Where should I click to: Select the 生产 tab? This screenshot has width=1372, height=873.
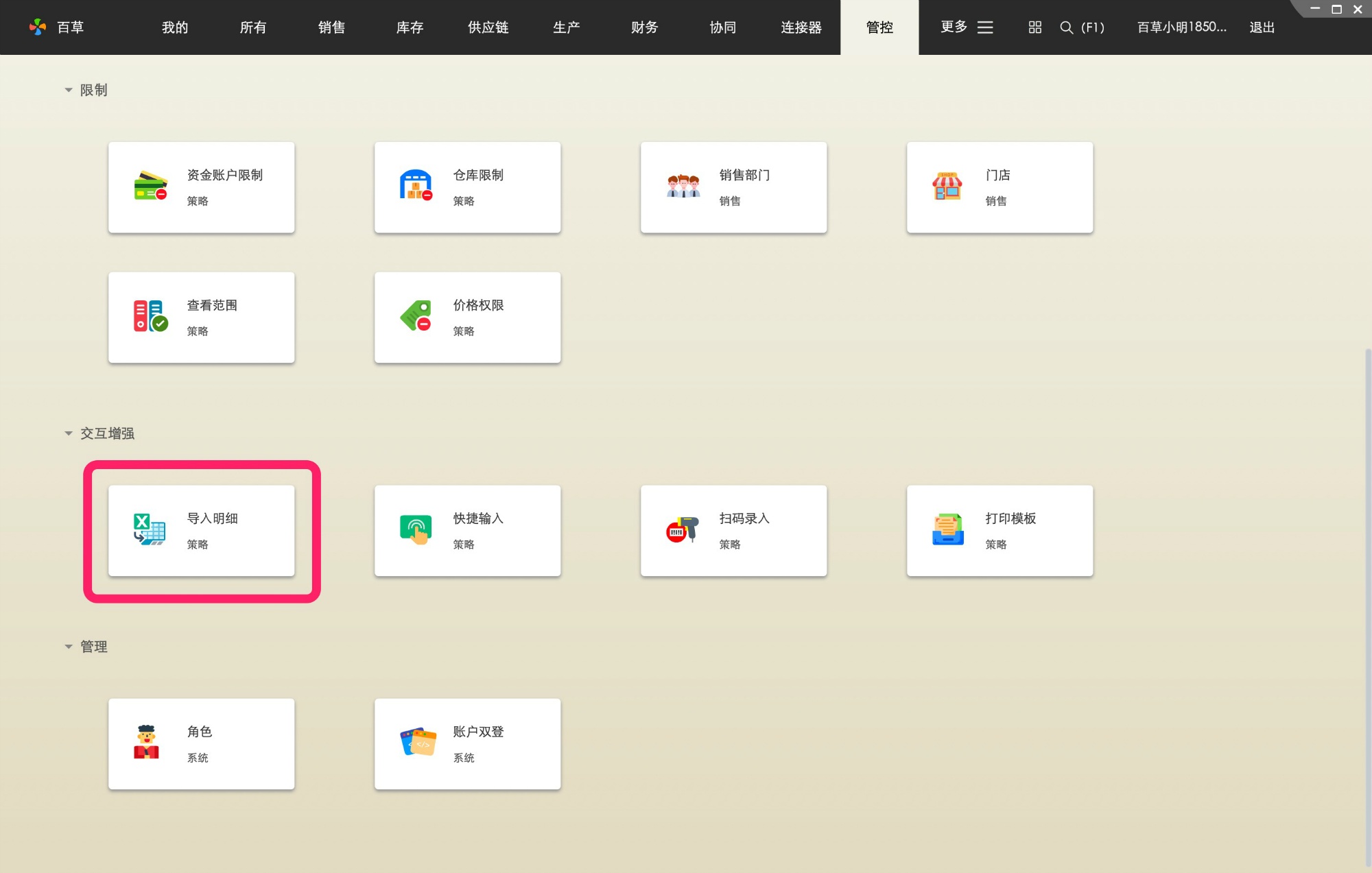566,27
